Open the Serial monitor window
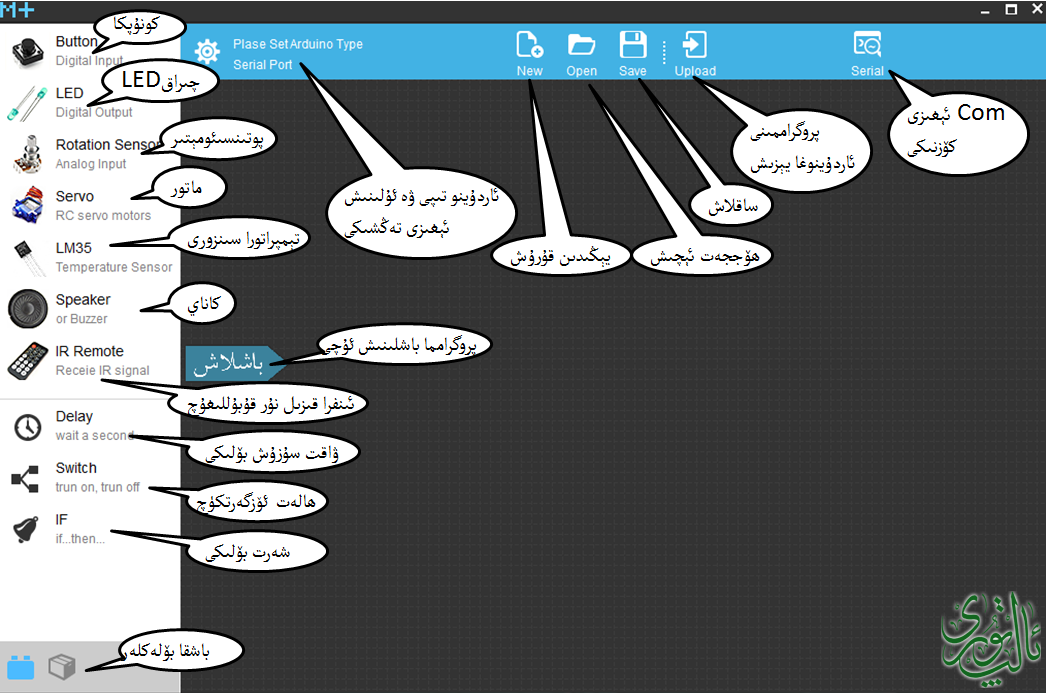This screenshot has height=693, width=1046. (867, 53)
